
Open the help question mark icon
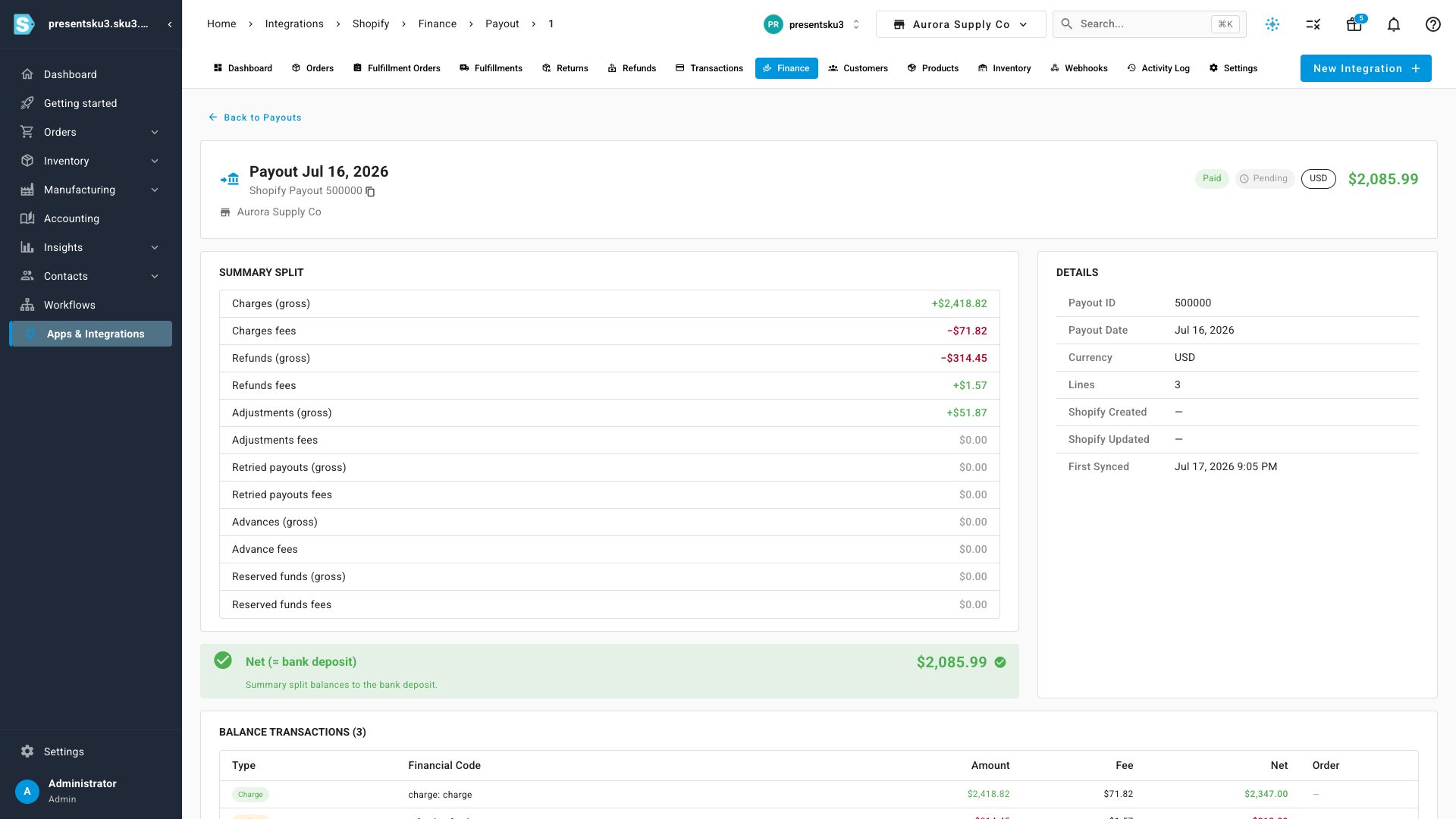click(1433, 24)
